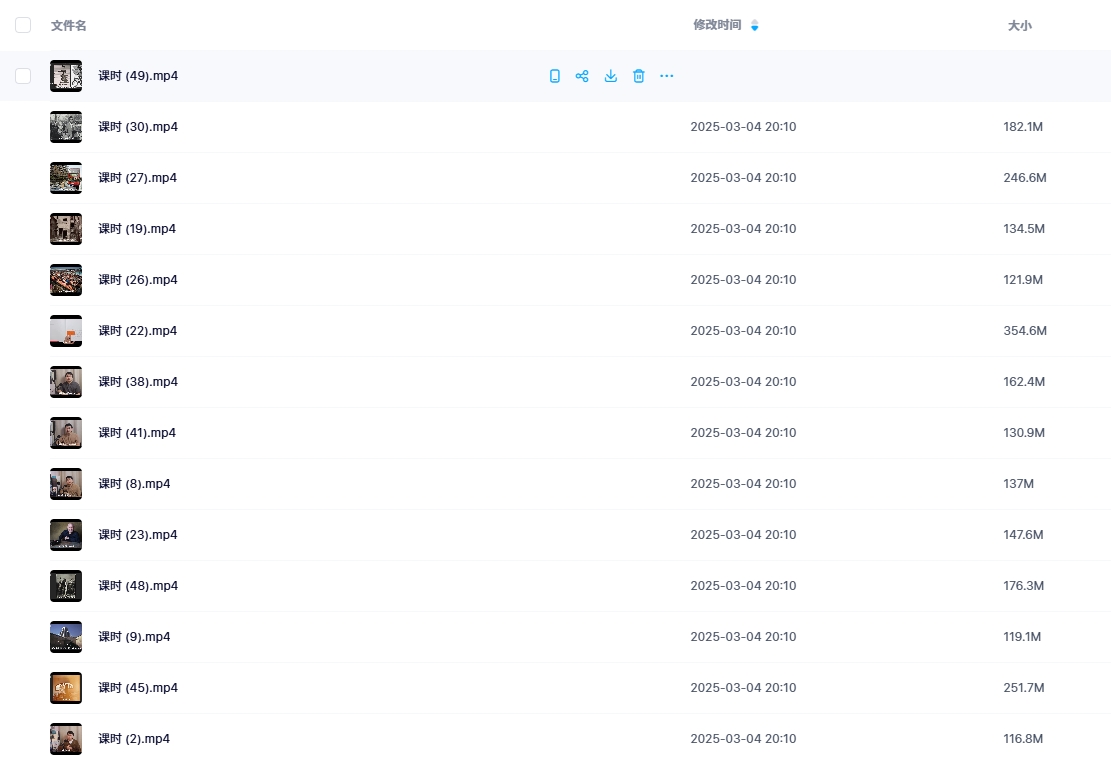
Task: Download 课时 (49).mp4 via the download icon
Action: (x=610, y=76)
